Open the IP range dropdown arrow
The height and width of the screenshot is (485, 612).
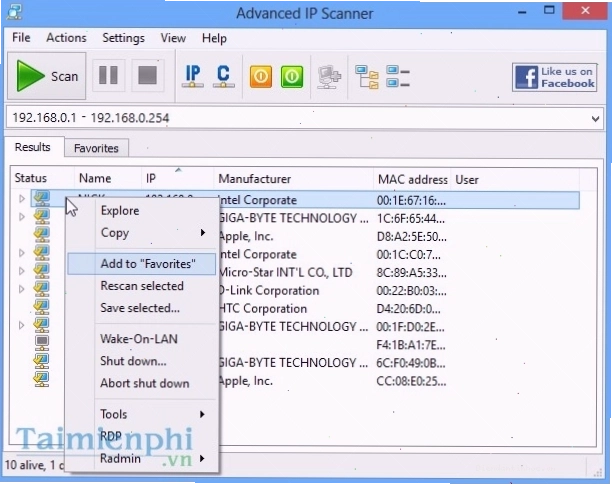[x=595, y=119]
